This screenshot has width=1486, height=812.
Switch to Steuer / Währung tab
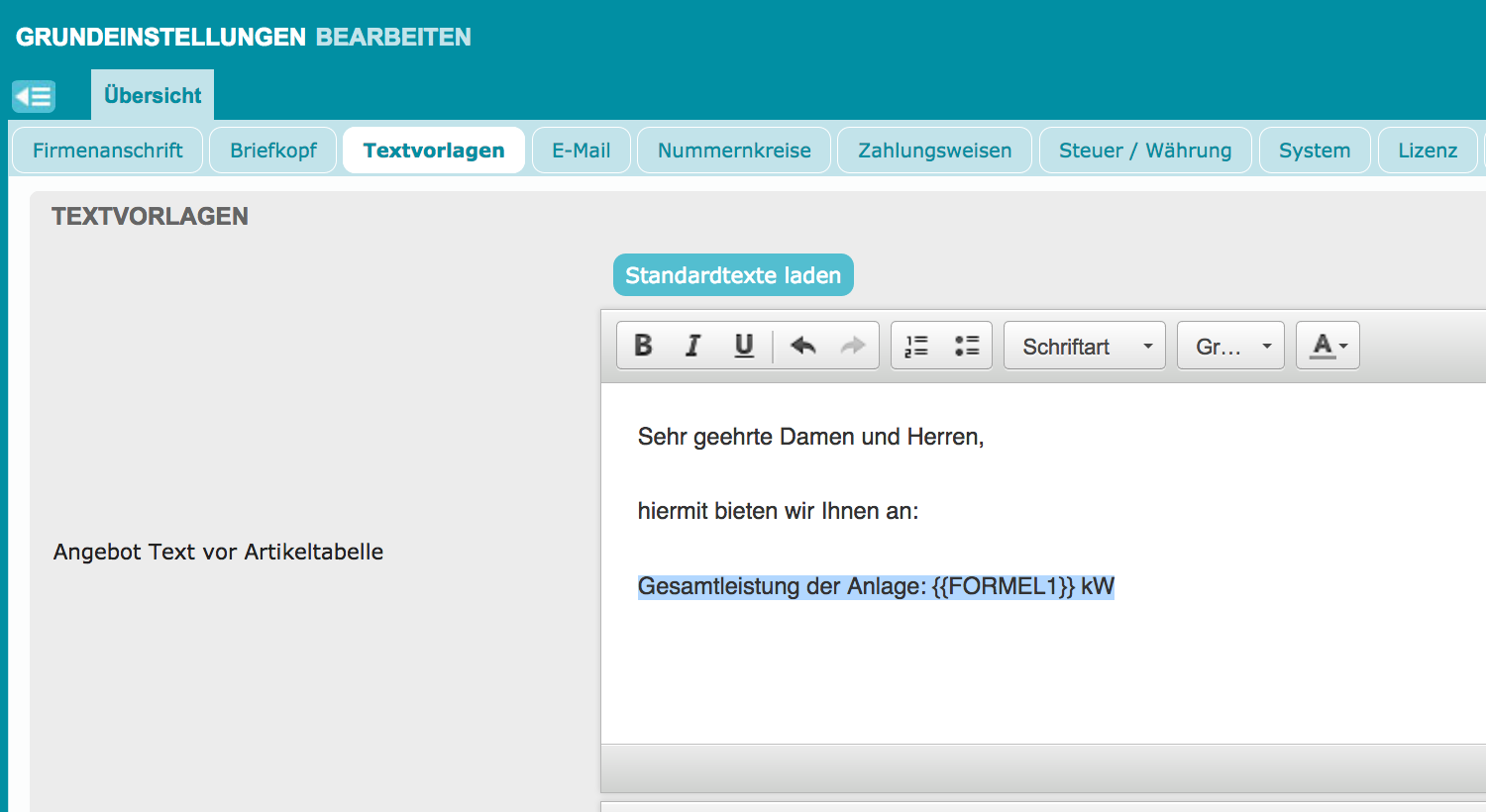pyautogui.click(x=1145, y=151)
